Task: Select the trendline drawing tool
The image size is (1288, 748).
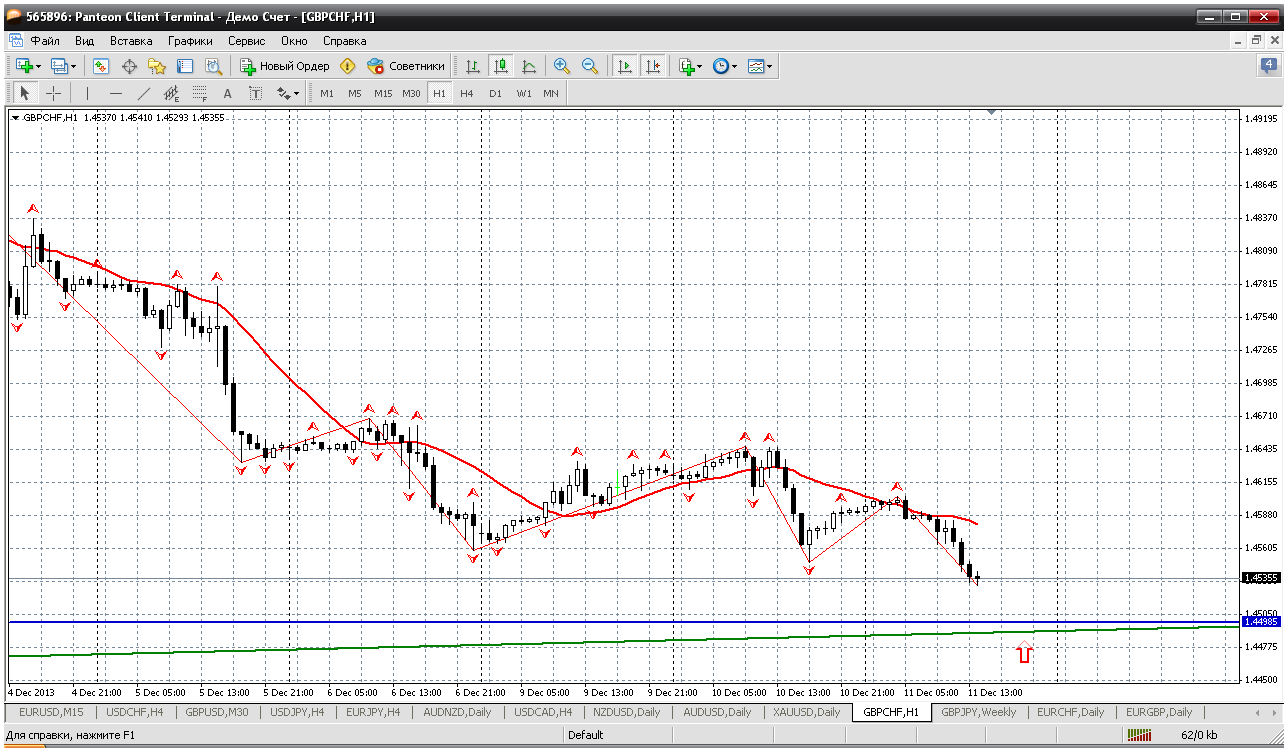Action: click(x=144, y=93)
